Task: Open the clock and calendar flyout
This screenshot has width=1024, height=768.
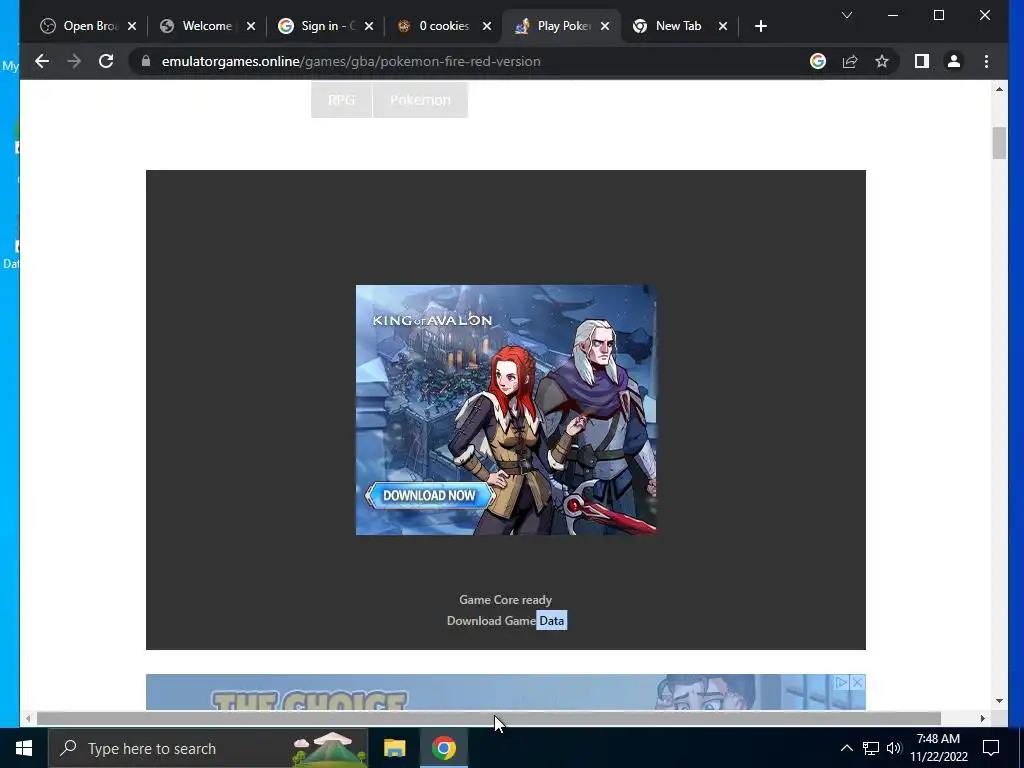Action: 938,748
